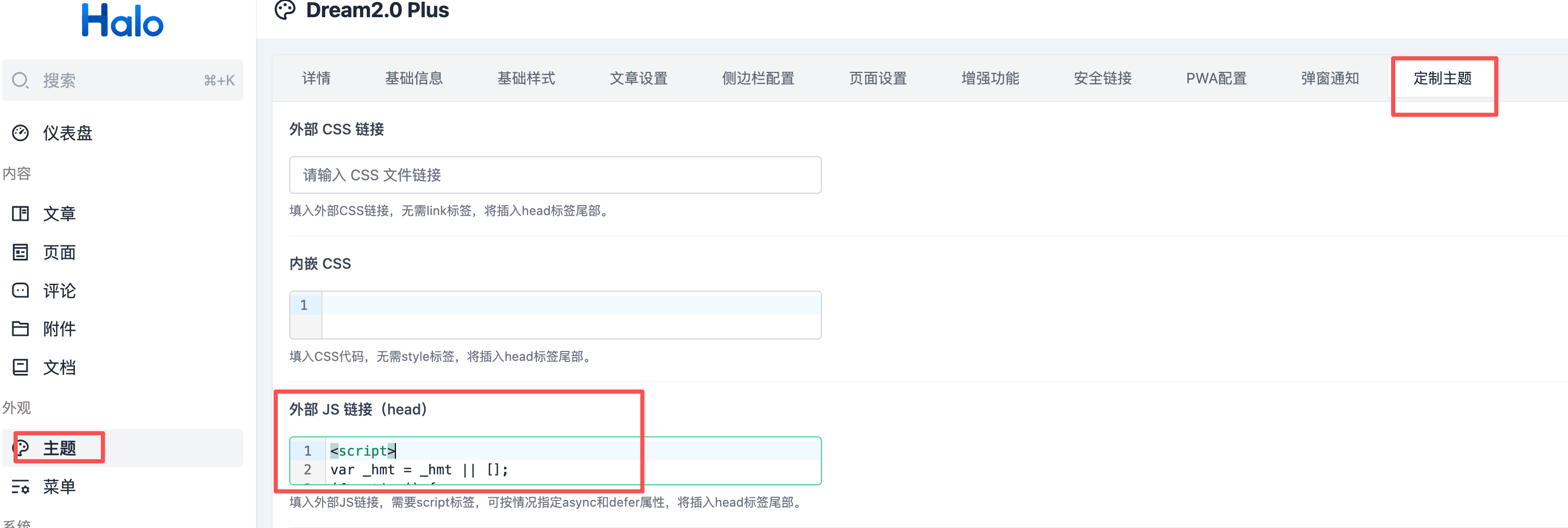Open the 侧边栏配置 tab

[x=758, y=79]
